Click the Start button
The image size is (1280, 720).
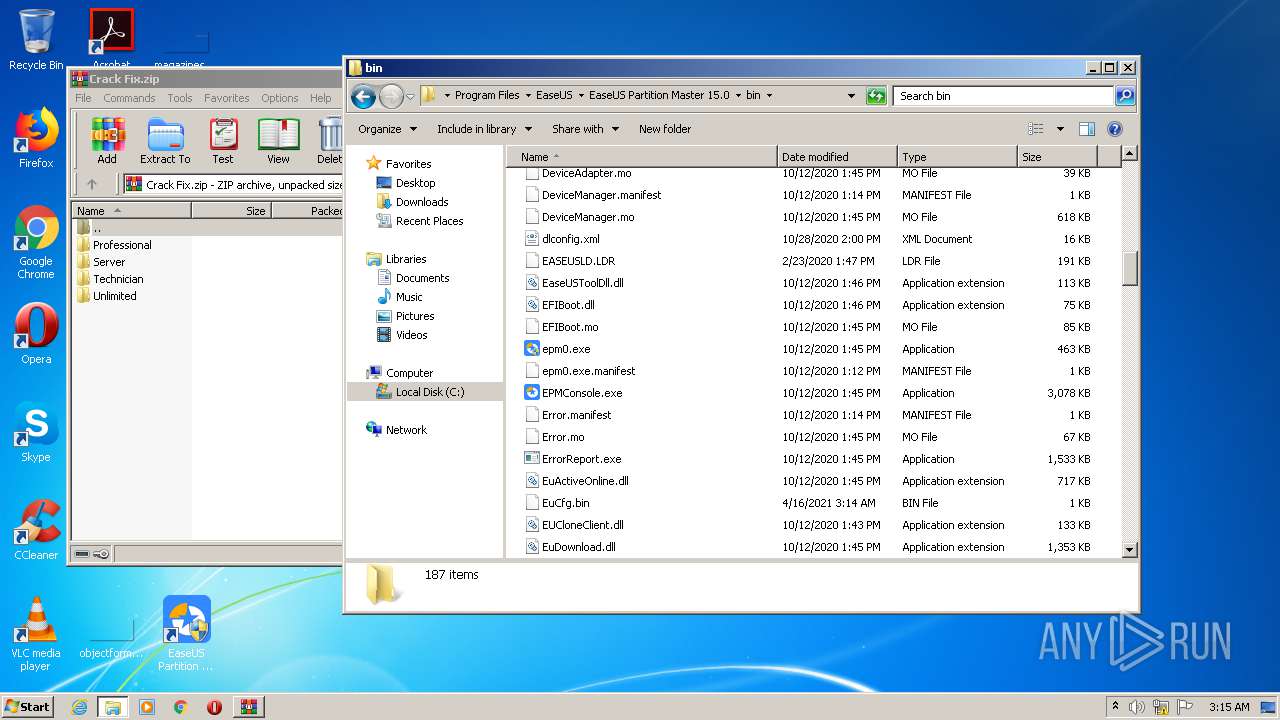[x=28, y=707]
